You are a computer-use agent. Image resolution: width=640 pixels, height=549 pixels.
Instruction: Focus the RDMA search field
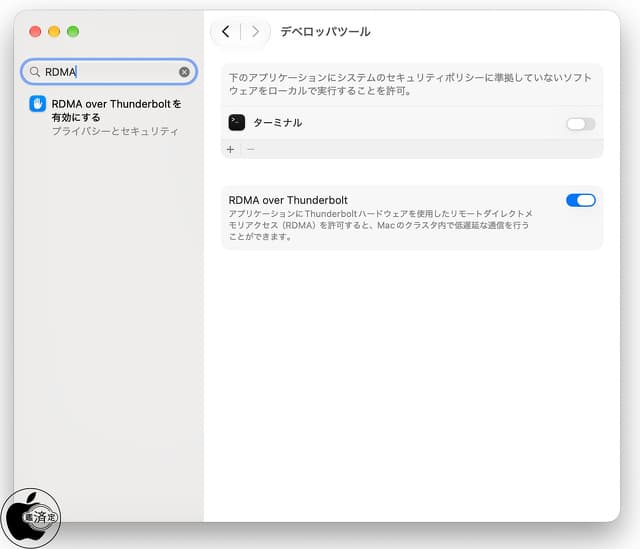click(109, 72)
